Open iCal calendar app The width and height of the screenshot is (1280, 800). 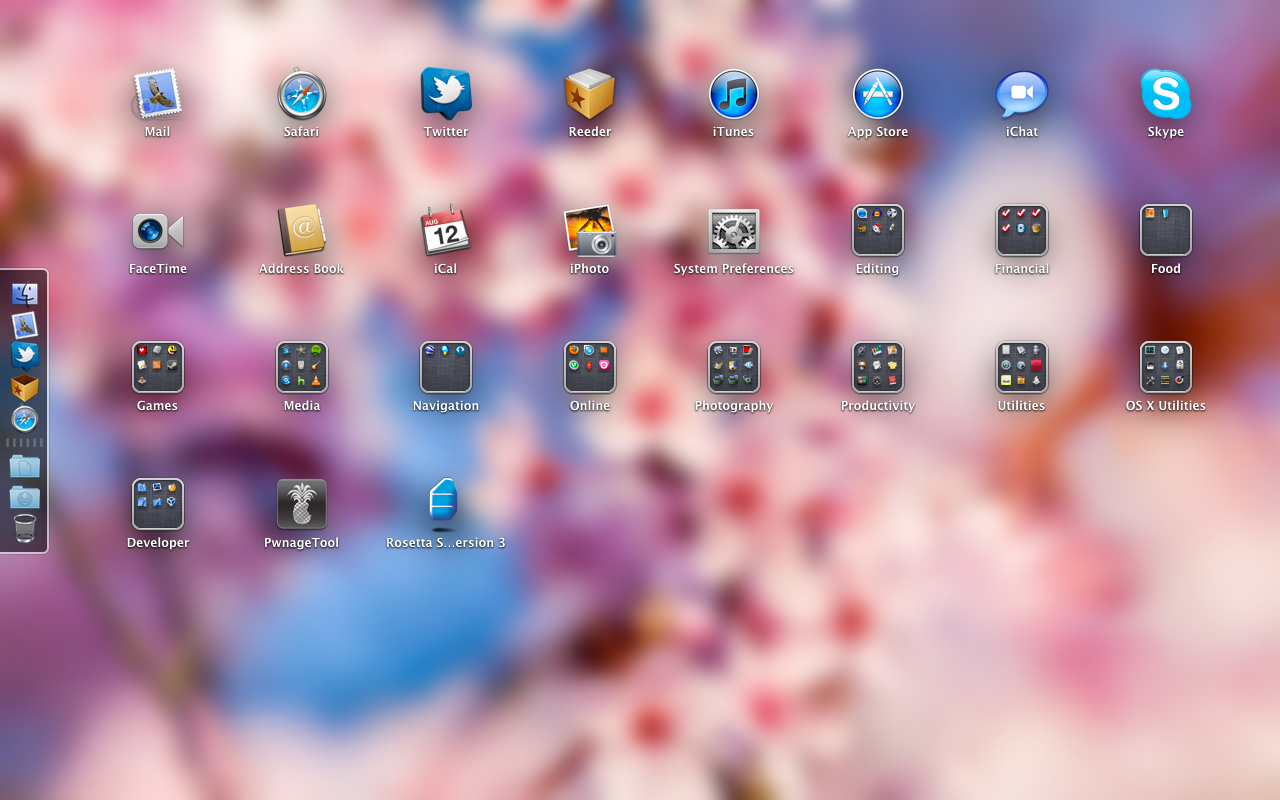[x=446, y=231]
